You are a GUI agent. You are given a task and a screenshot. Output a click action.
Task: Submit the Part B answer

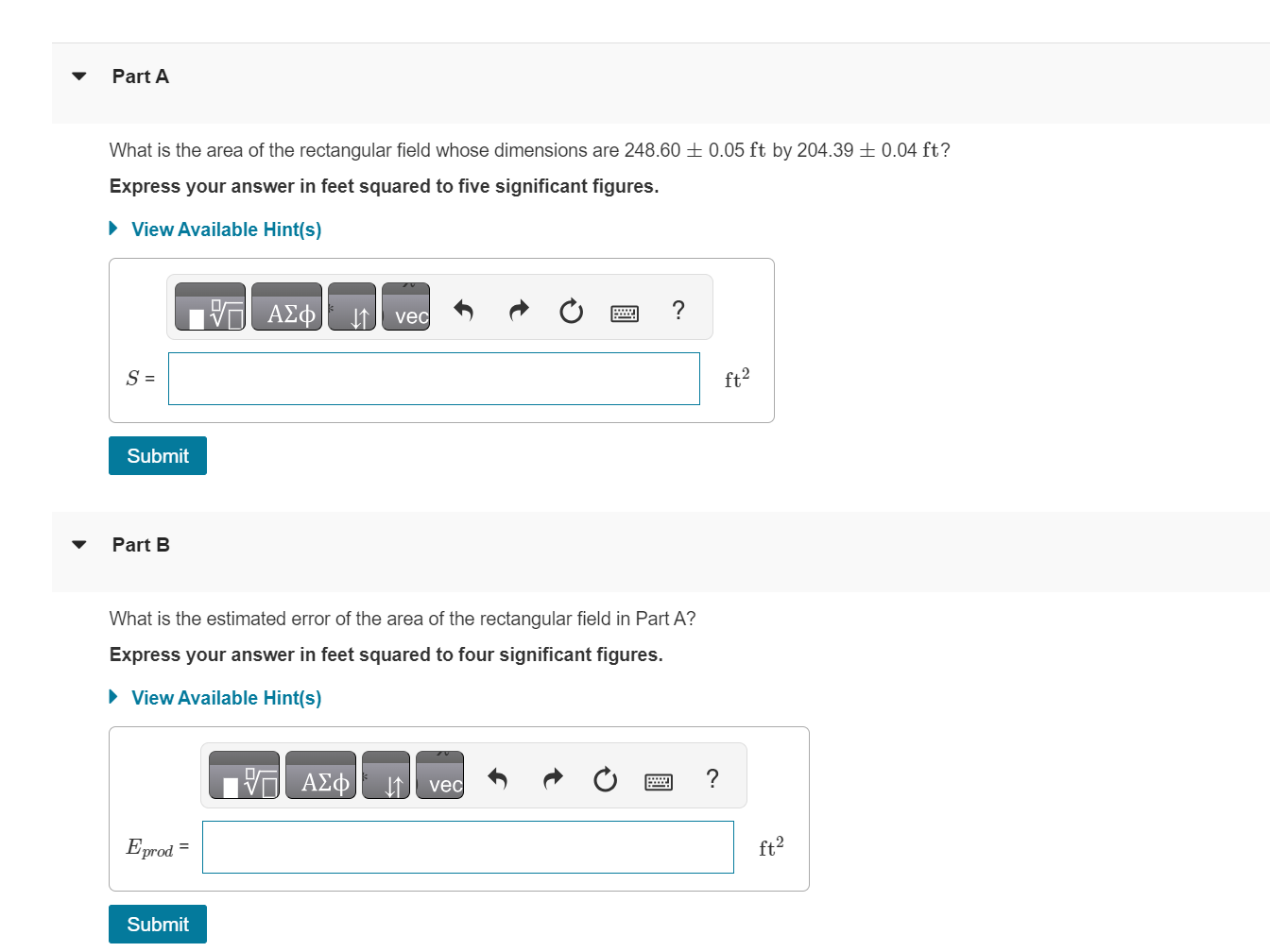tap(157, 924)
